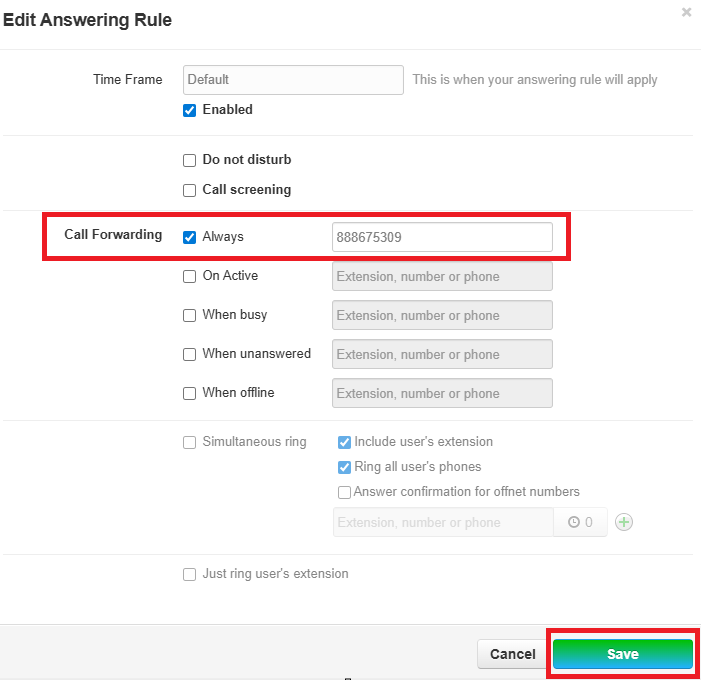701x680 pixels.
Task: Click the Save button
Action: (x=622, y=654)
